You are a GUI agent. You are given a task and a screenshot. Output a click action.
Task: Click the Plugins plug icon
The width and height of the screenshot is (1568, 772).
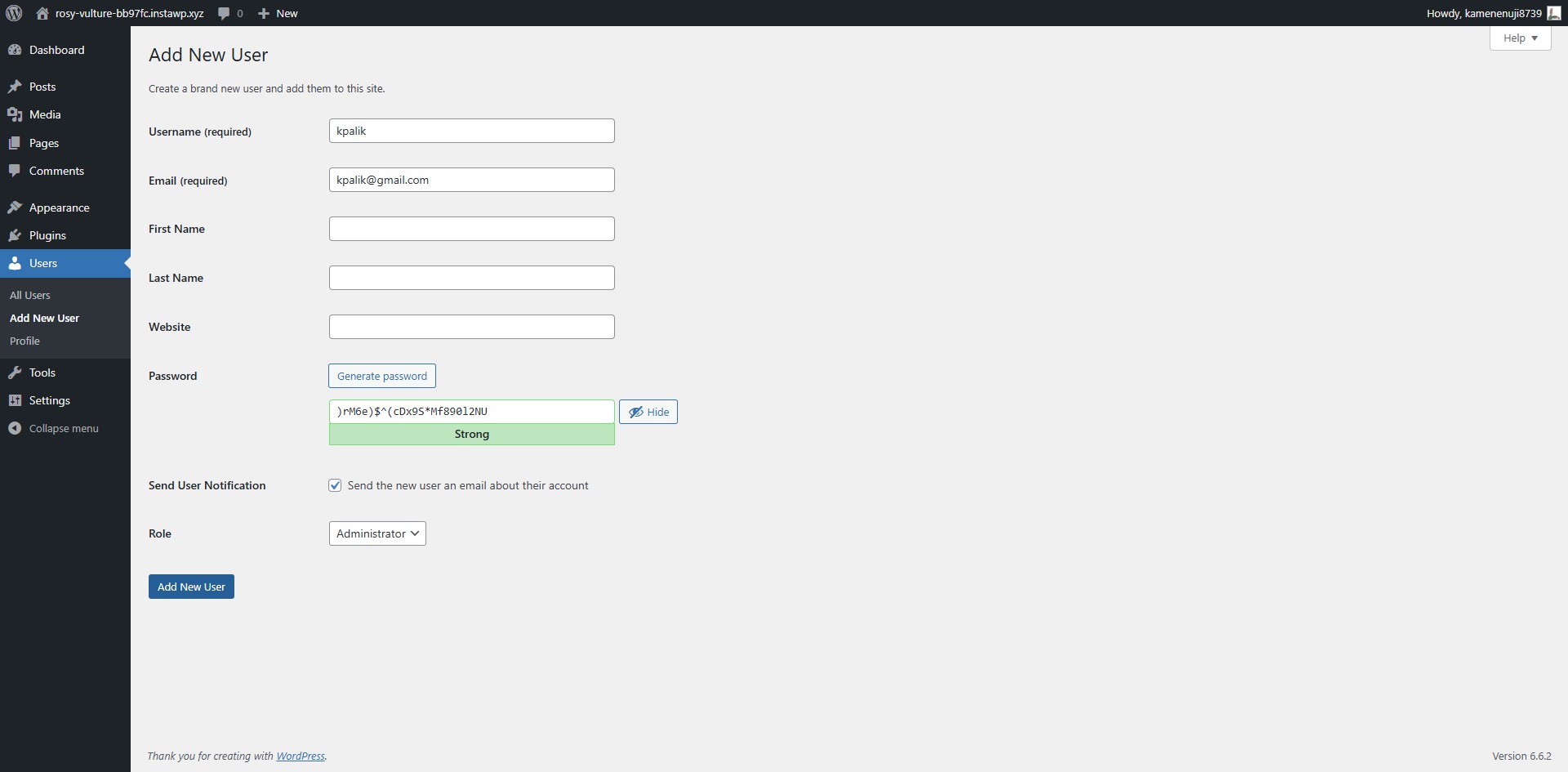pyautogui.click(x=15, y=235)
